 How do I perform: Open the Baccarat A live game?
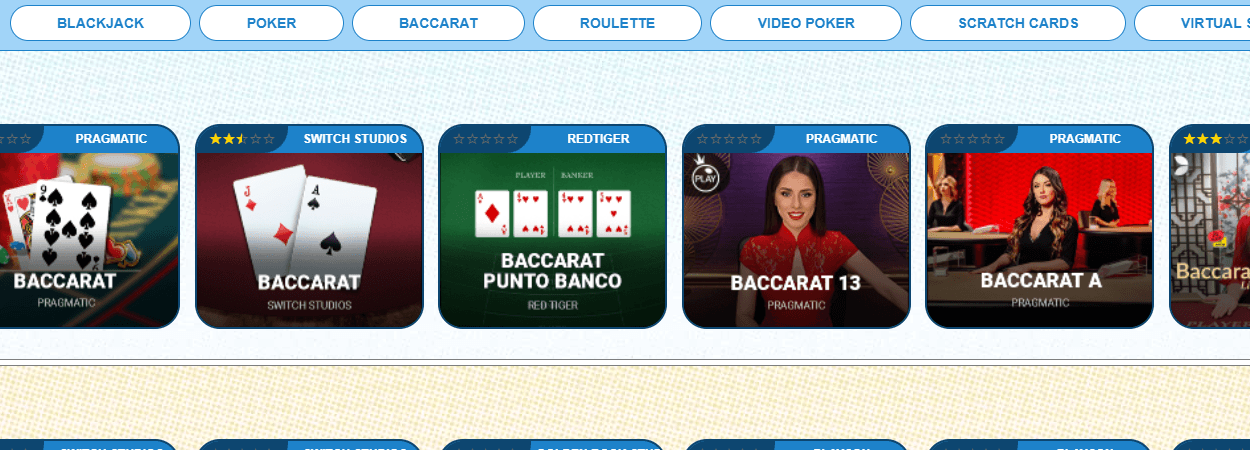click(x=1039, y=240)
